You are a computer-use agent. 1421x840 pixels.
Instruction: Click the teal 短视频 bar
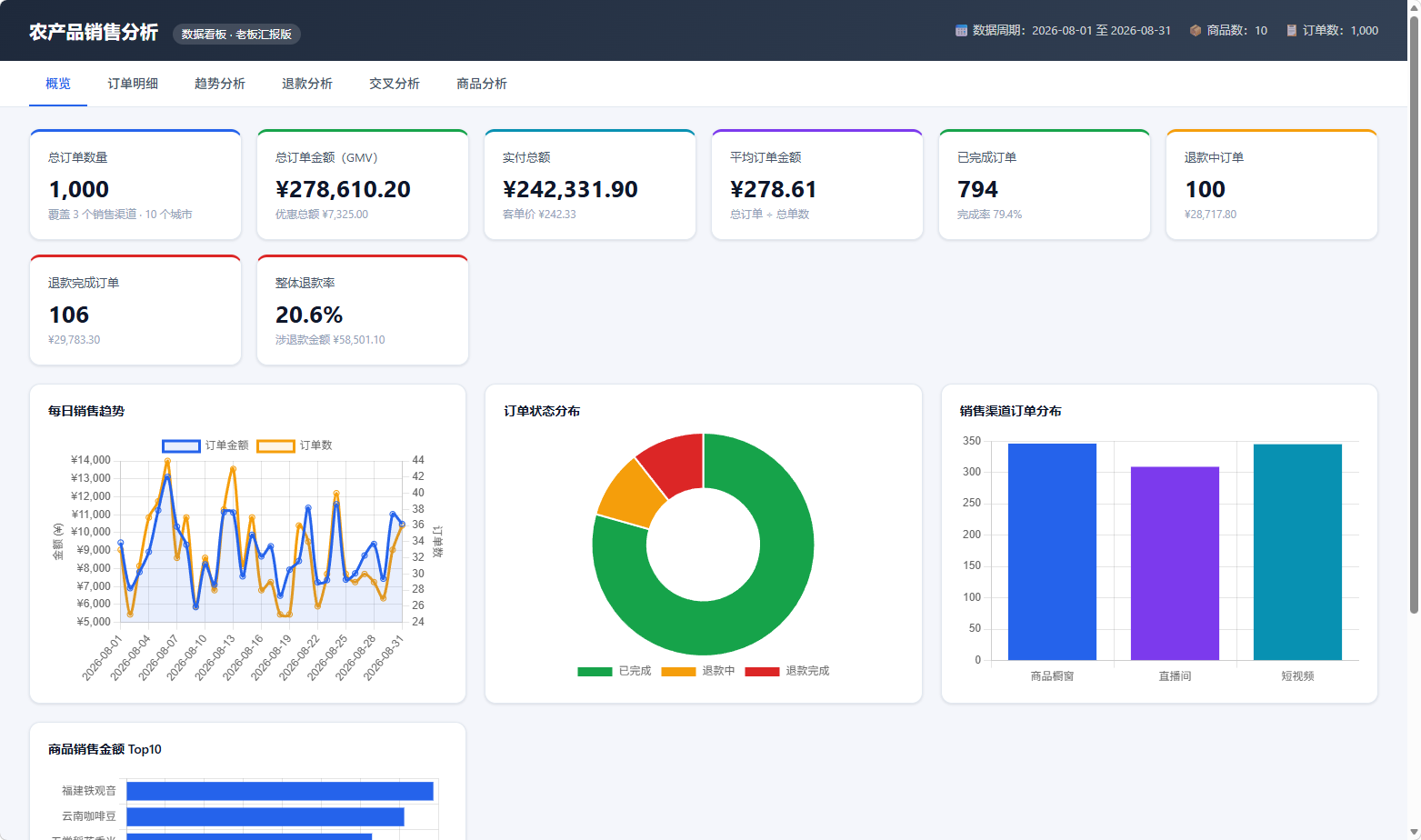tap(1297, 552)
